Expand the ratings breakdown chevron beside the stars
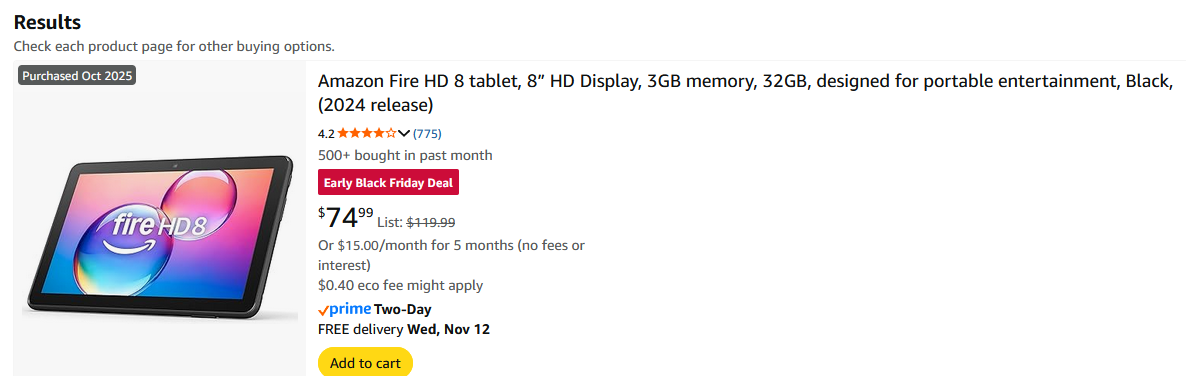The width and height of the screenshot is (1186, 376). 404,134
